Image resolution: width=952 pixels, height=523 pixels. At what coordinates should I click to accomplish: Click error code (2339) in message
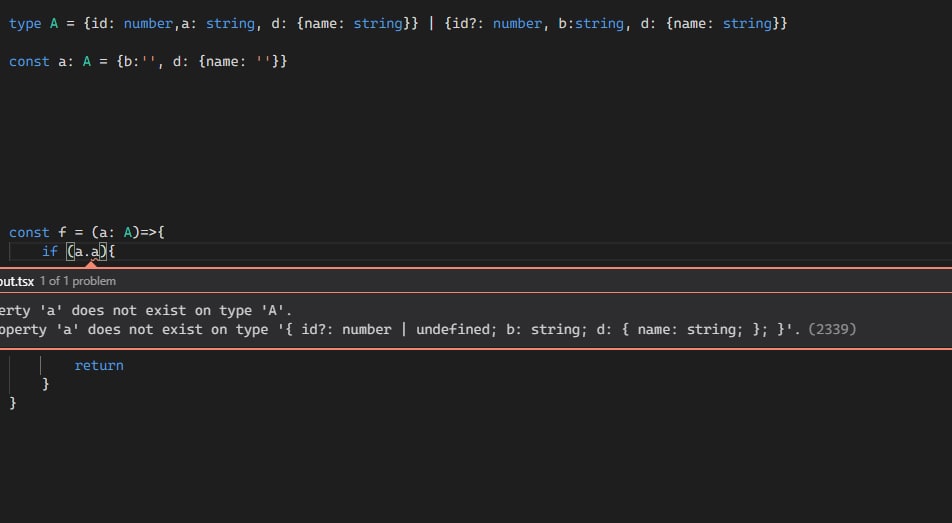[x=832, y=329]
